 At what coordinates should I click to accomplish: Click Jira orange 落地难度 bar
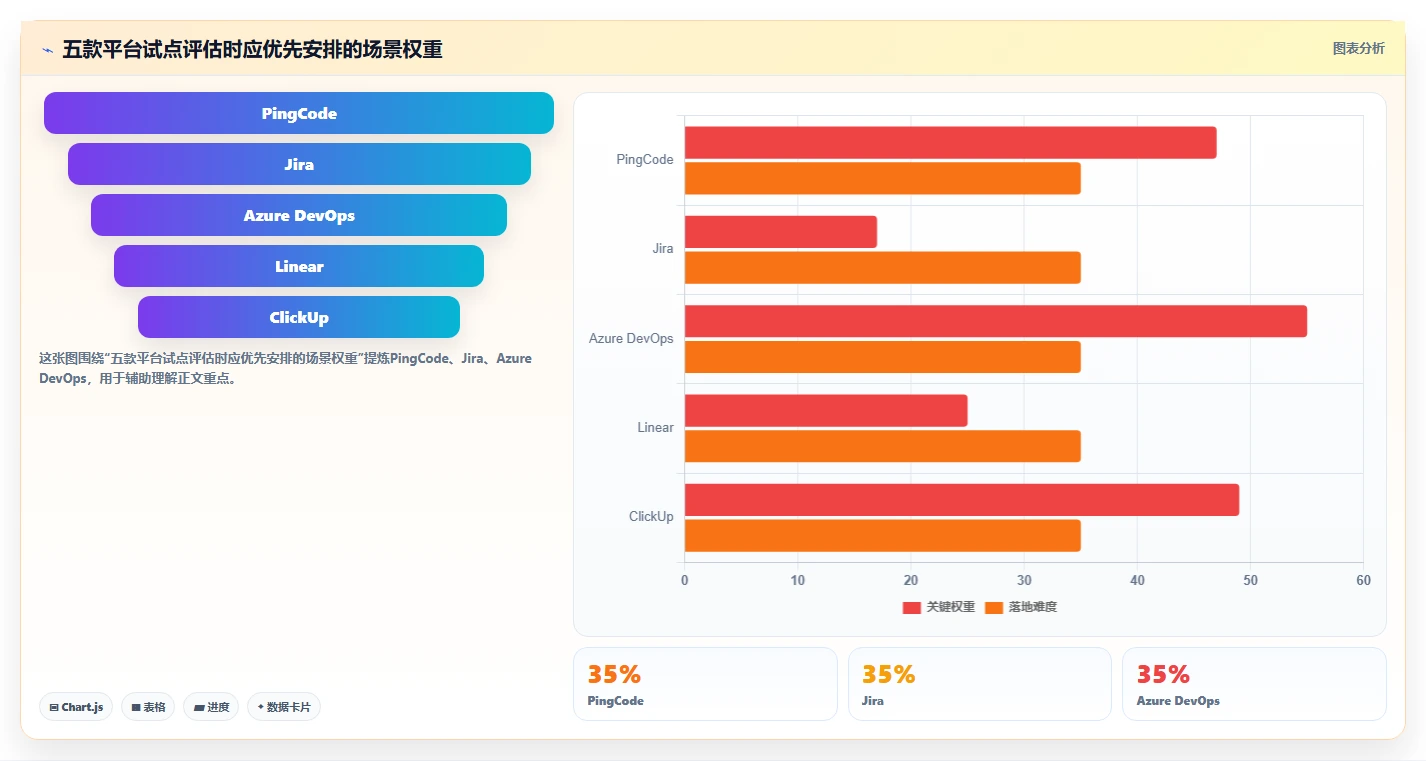tap(882, 267)
